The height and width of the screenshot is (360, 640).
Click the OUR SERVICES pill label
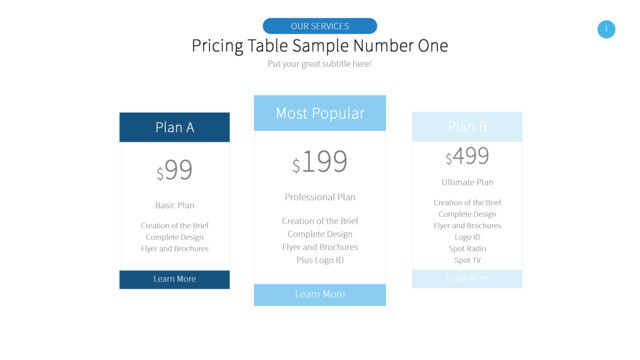[x=320, y=26]
